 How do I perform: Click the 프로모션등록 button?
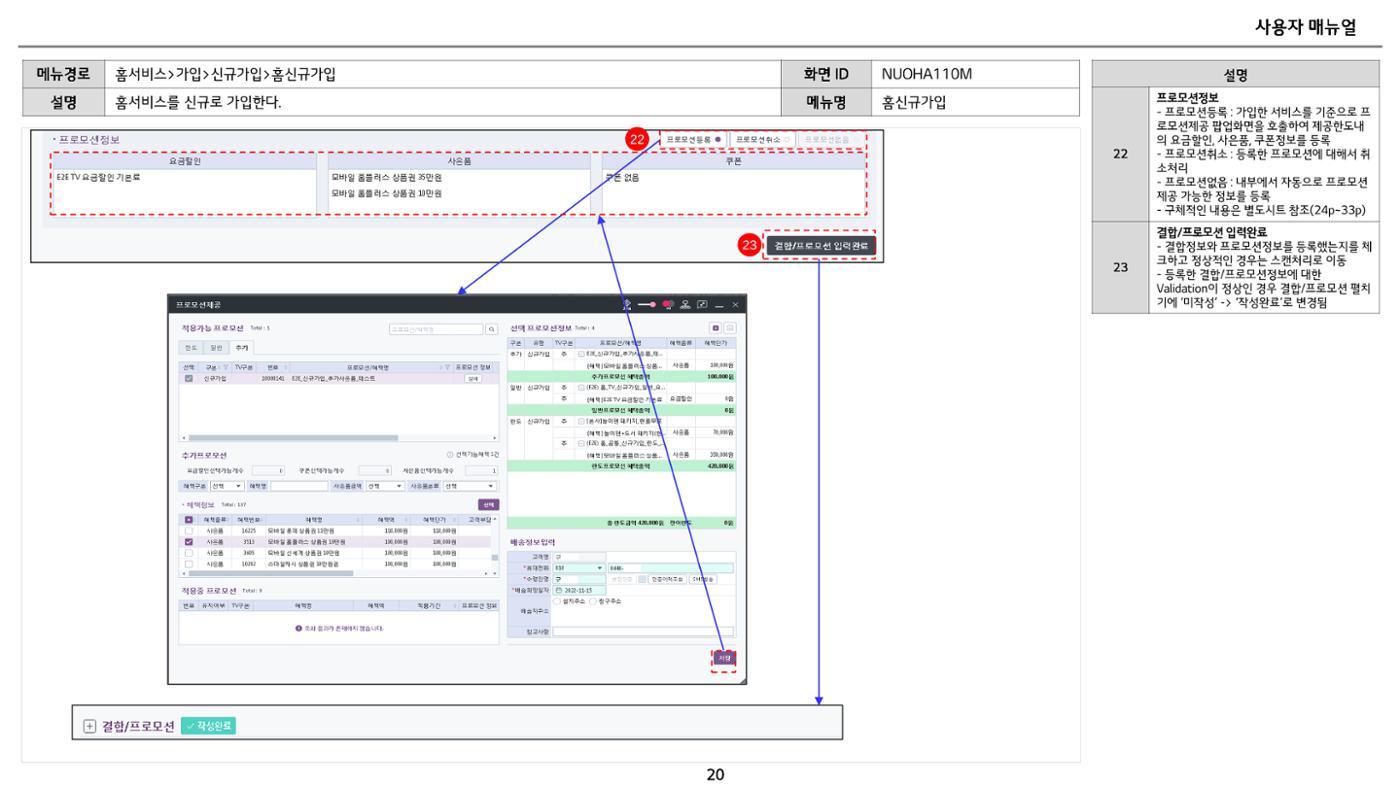point(694,139)
